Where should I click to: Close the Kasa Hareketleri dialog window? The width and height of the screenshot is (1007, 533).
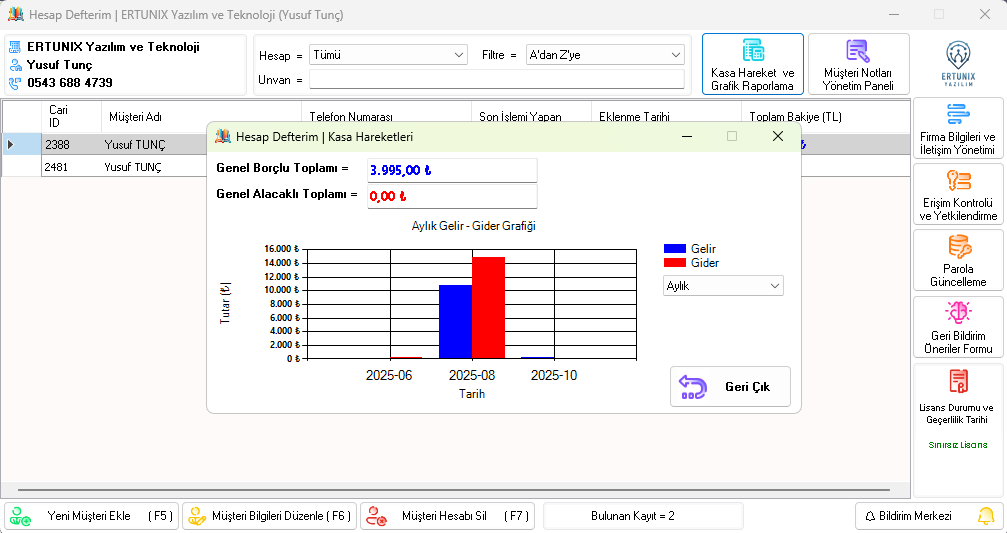point(777,136)
